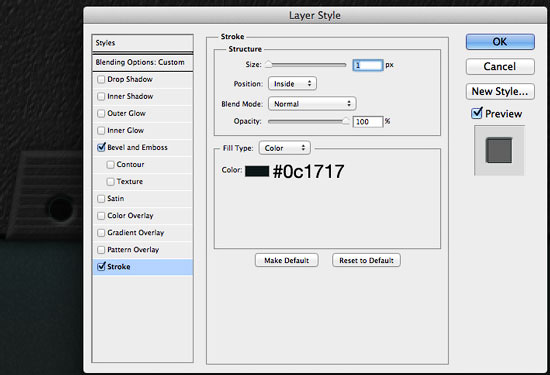Image resolution: width=550 pixels, height=375 pixels.
Task: Enable the Inner Shadow checkbox
Action: 101,96
